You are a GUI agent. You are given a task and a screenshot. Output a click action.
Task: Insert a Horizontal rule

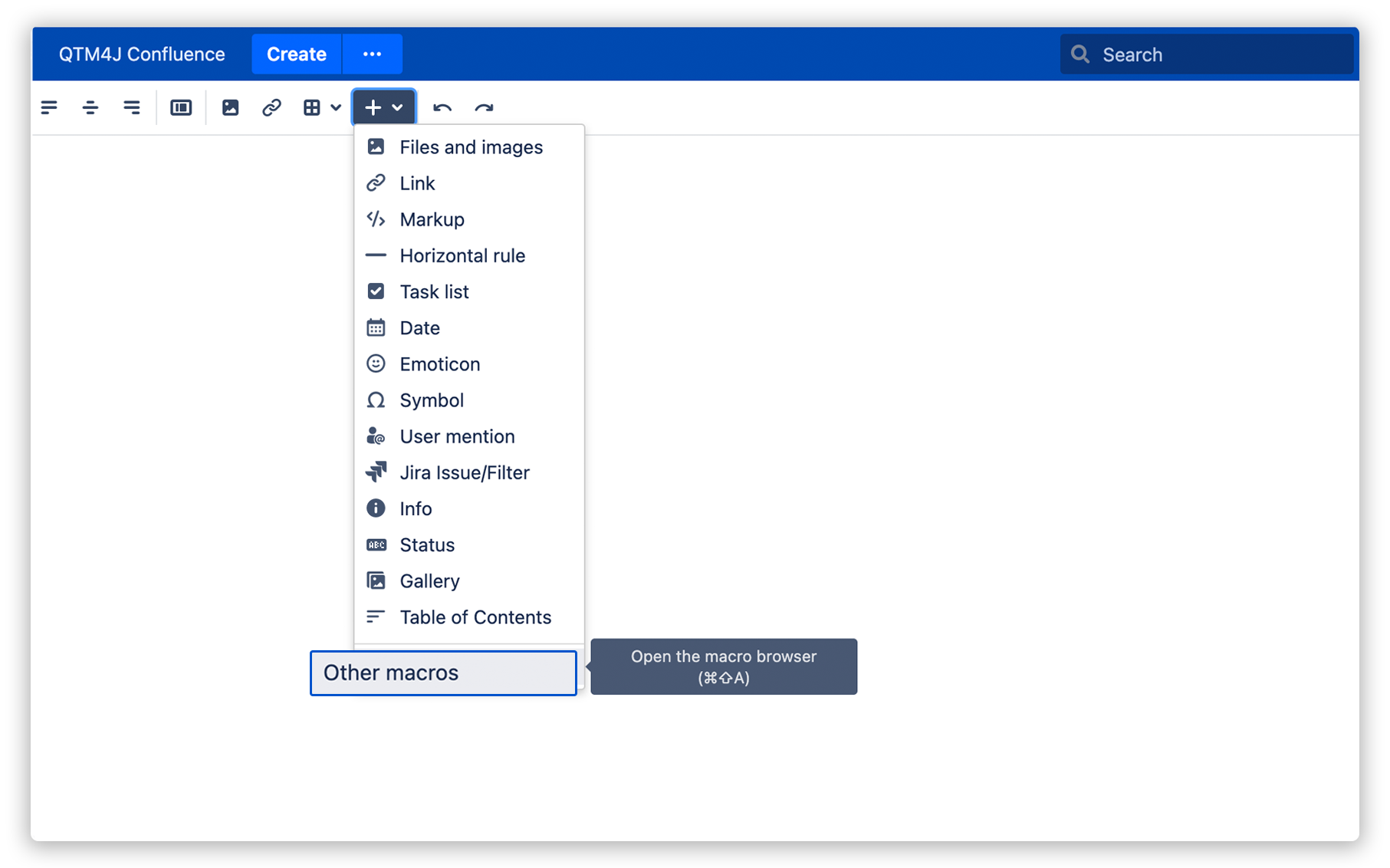coord(469,255)
